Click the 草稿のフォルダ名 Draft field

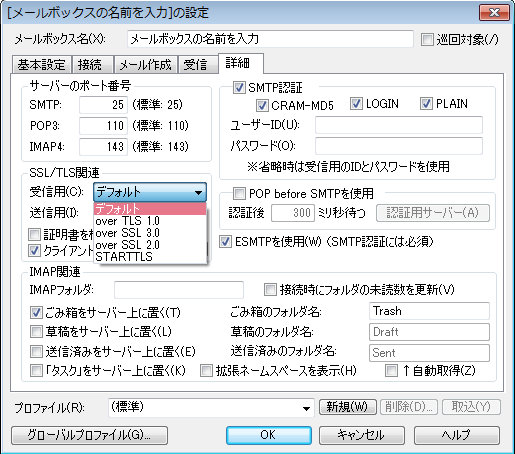point(429,332)
